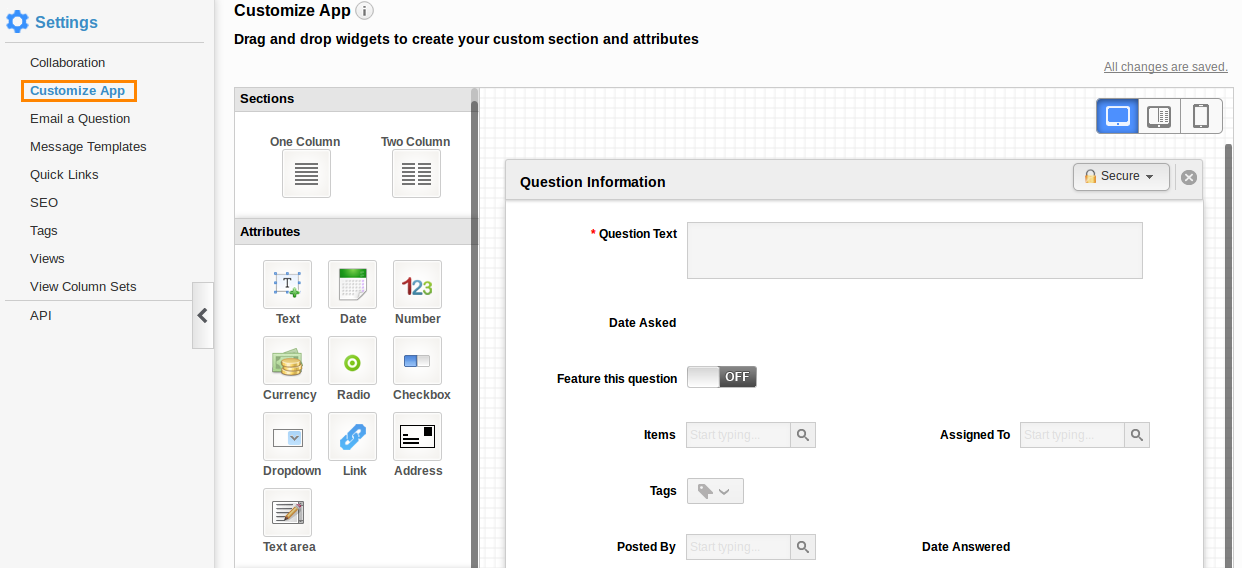Select the Link attribute icon
Image resolution: width=1242 pixels, height=568 pixels.
click(x=352, y=437)
